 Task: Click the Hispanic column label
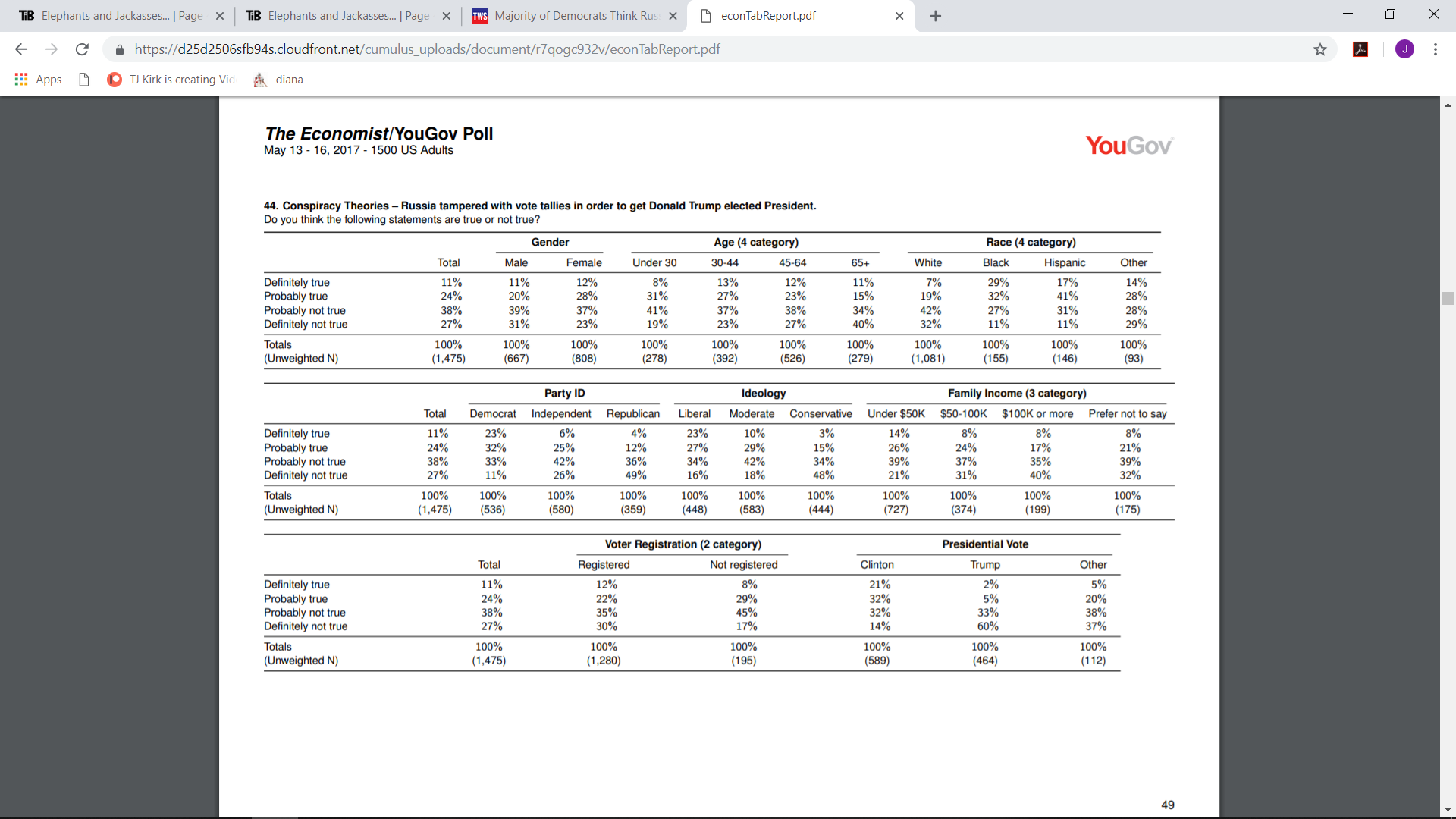click(1065, 262)
